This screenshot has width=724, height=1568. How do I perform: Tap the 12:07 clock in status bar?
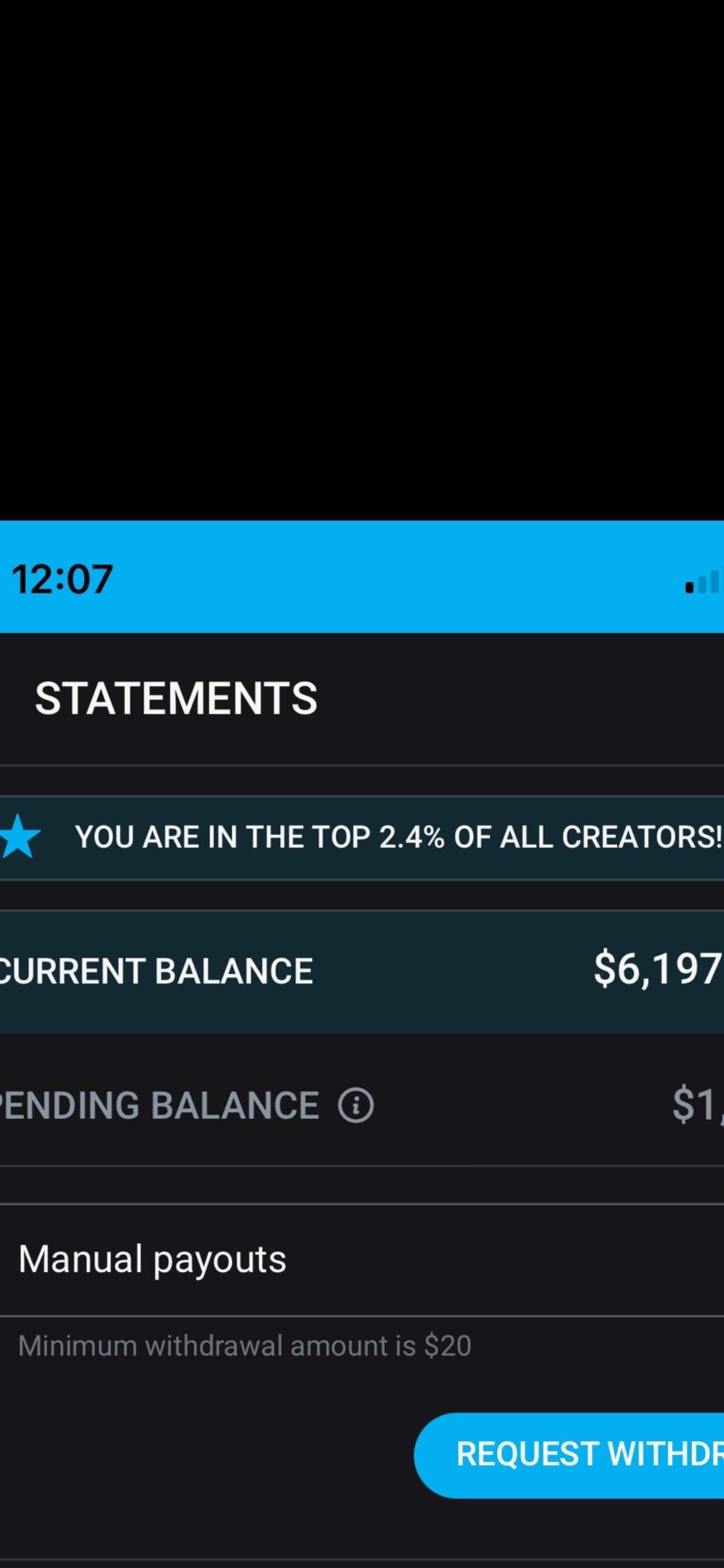point(62,579)
